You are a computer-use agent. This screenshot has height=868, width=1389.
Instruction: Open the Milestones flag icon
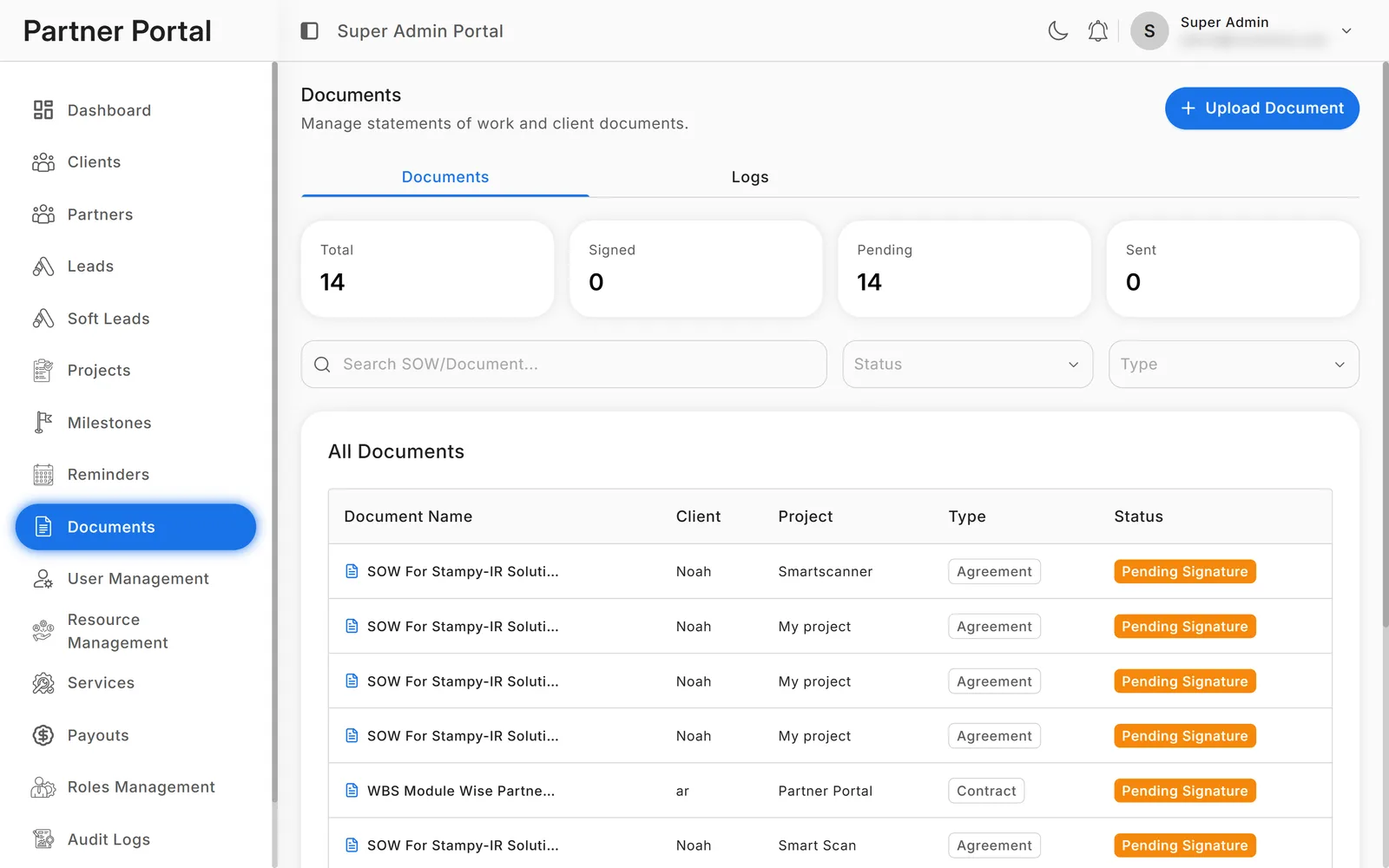[x=43, y=423]
